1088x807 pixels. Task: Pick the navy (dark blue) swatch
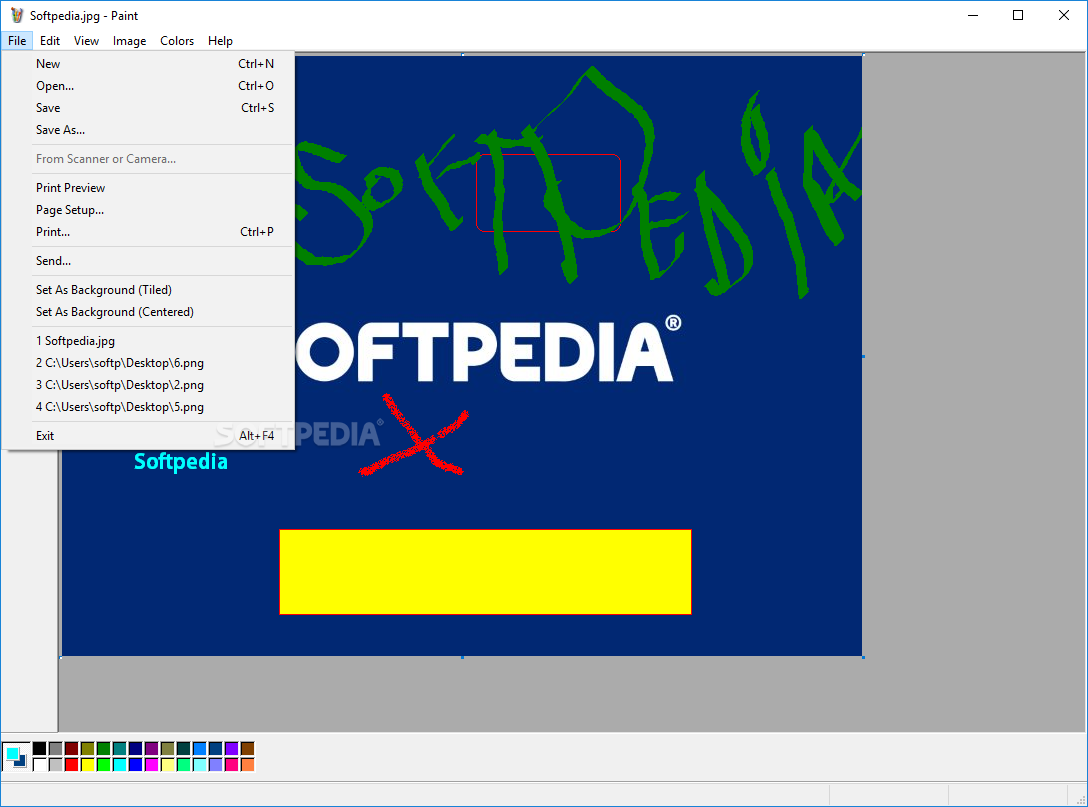point(135,748)
